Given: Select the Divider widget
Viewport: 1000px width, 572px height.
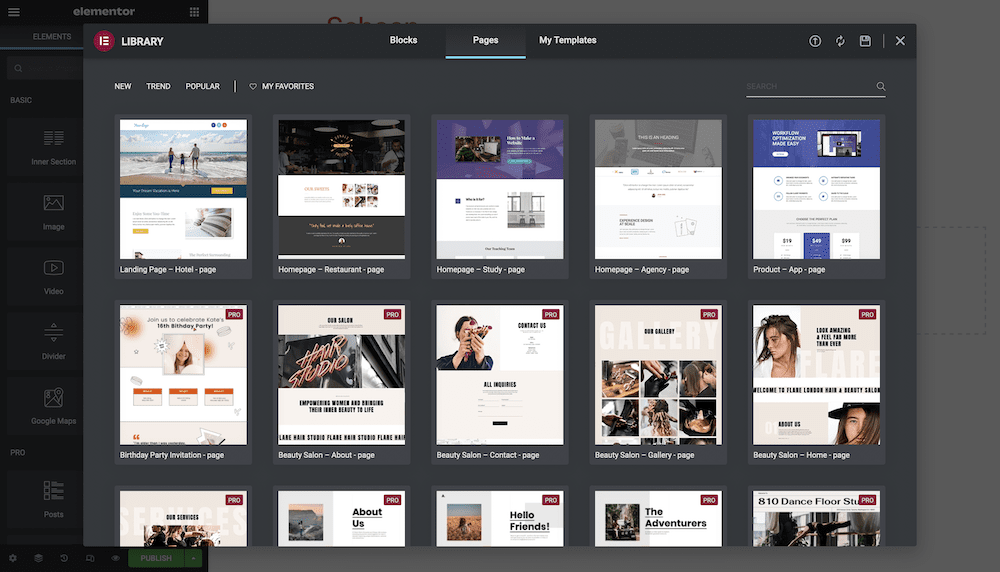Looking at the screenshot, I should (x=54, y=342).
